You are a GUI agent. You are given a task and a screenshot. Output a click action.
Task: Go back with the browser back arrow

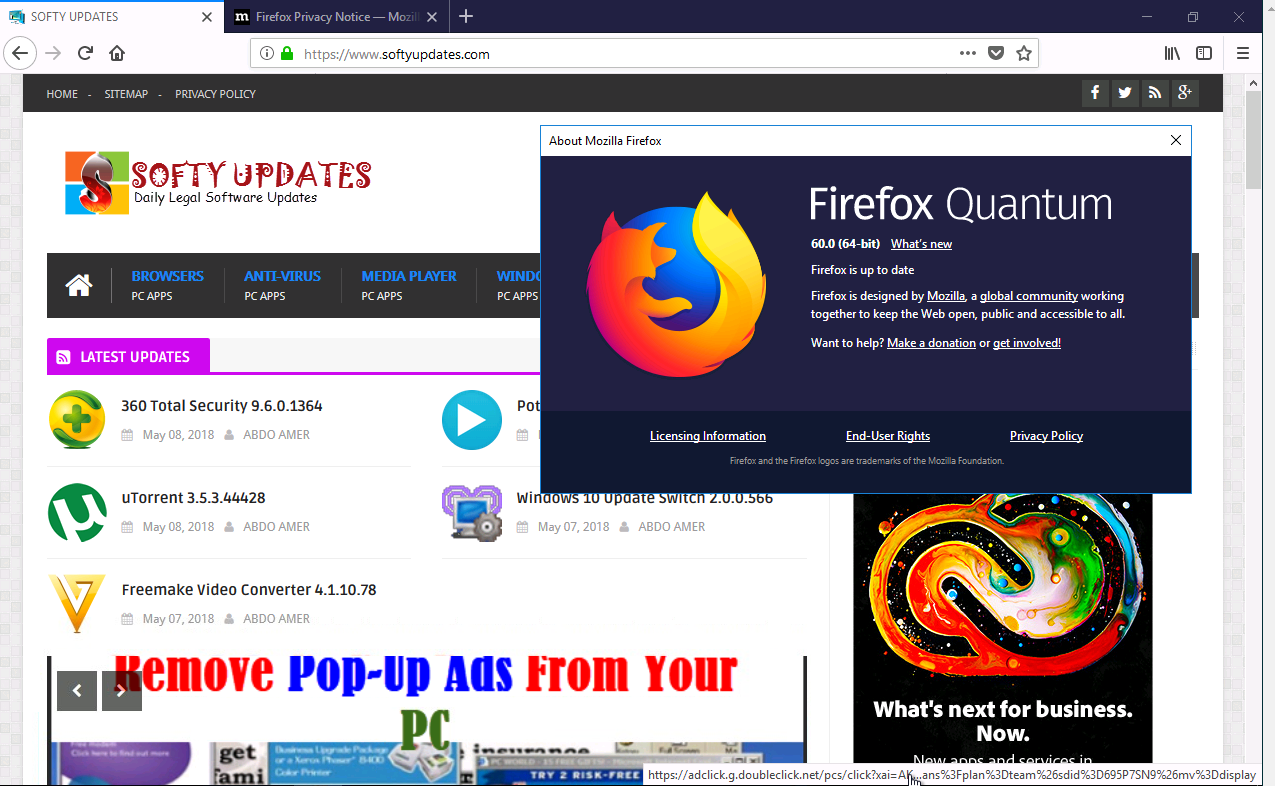(x=20, y=53)
